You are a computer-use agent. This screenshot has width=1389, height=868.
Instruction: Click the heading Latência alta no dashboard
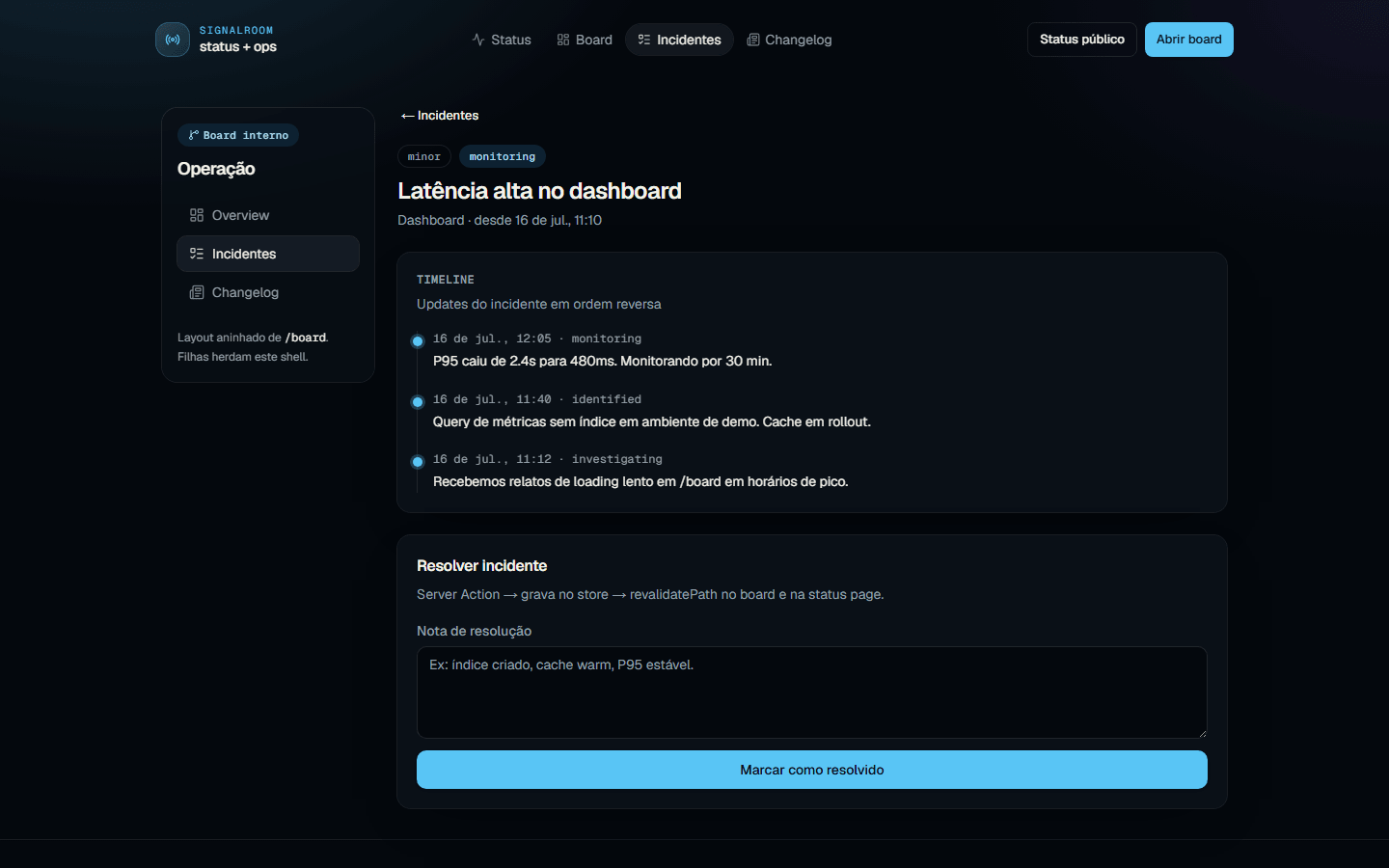tap(539, 191)
